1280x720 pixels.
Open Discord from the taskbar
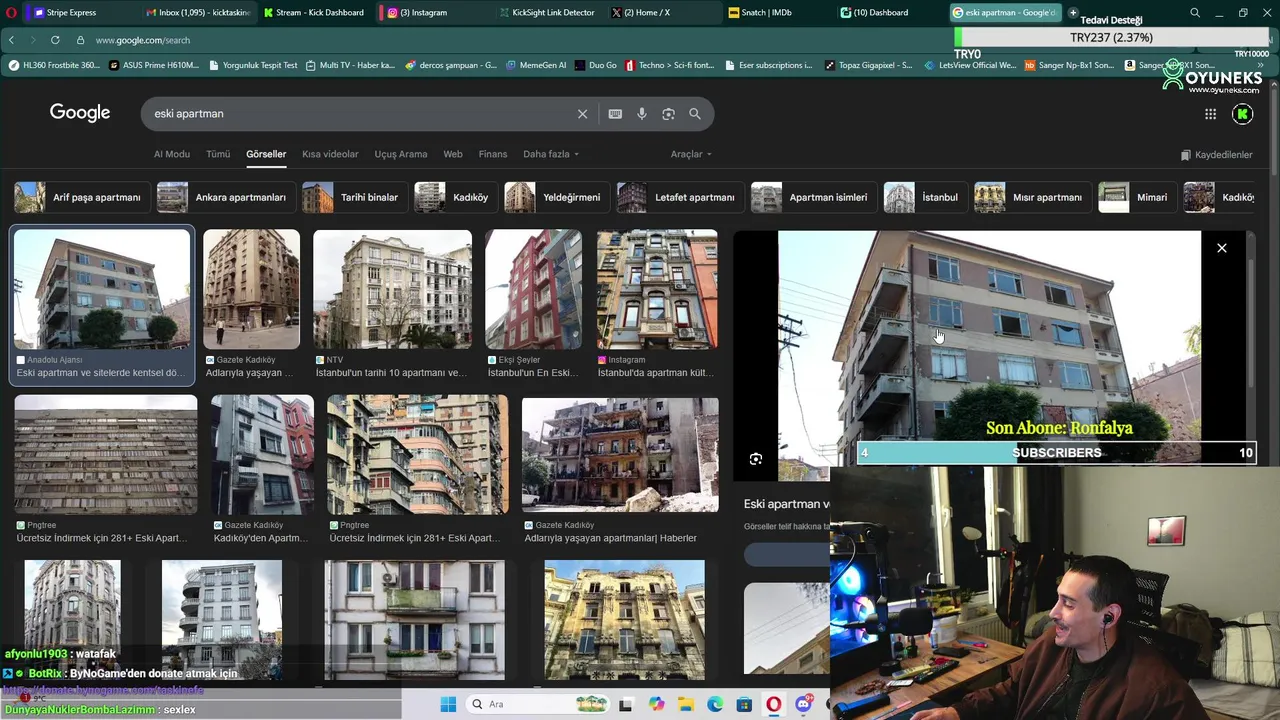pyautogui.click(x=803, y=704)
